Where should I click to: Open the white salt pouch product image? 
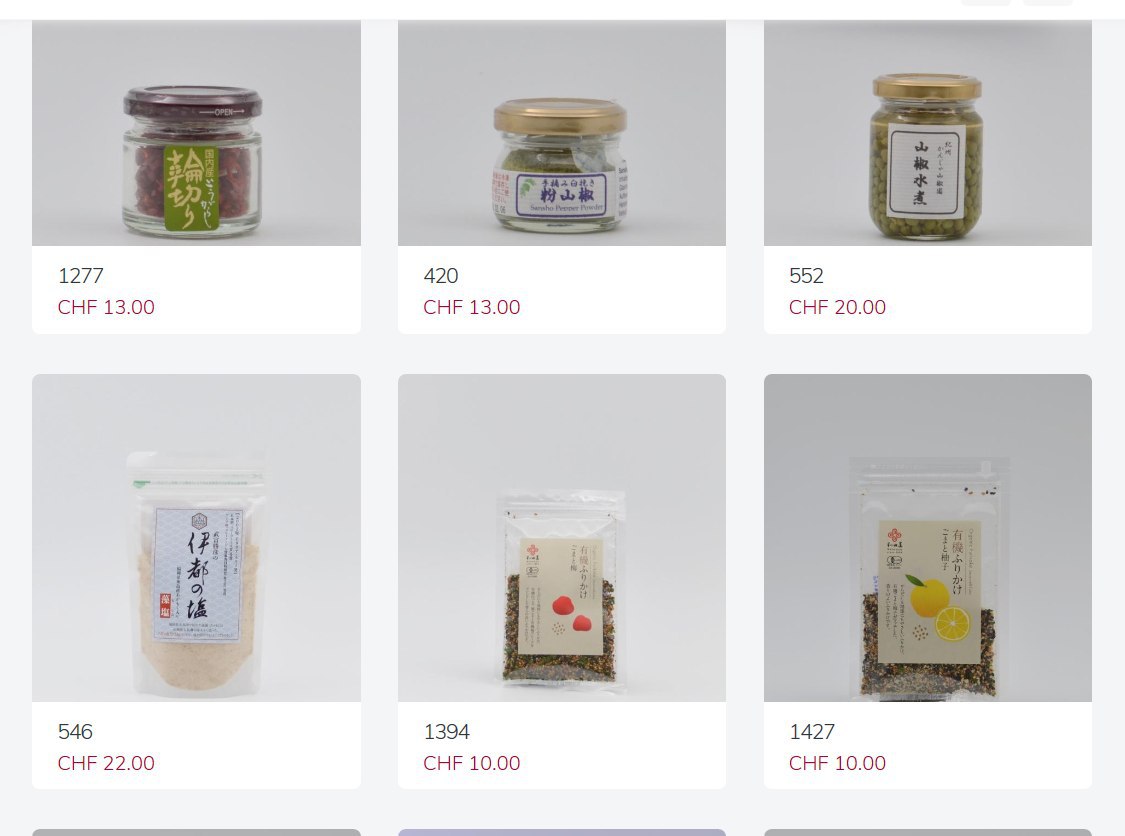196,537
